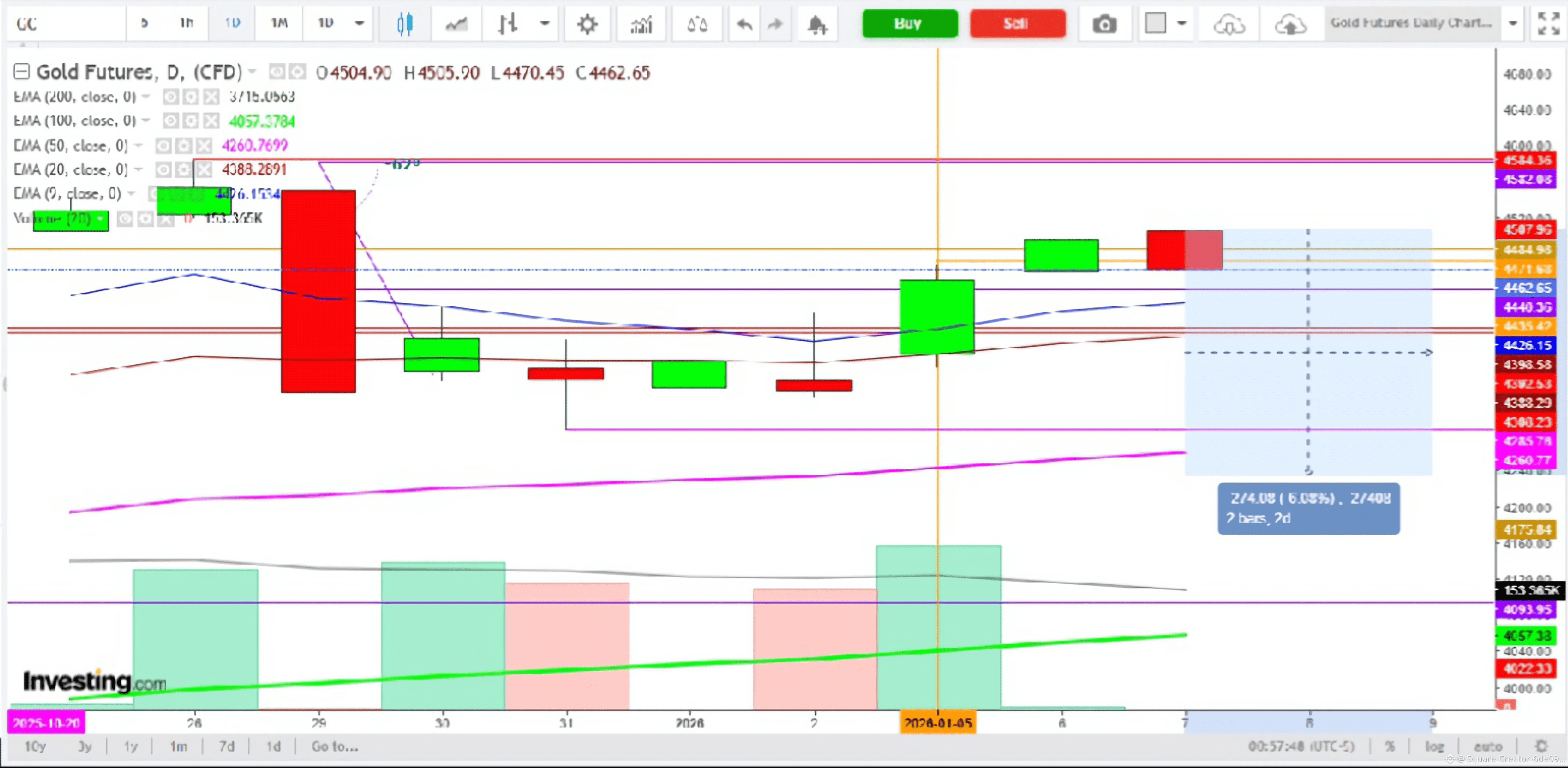Hide the EMA 200 indicator eye icon
The image size is (1568, 768).
tap(170, 97)
